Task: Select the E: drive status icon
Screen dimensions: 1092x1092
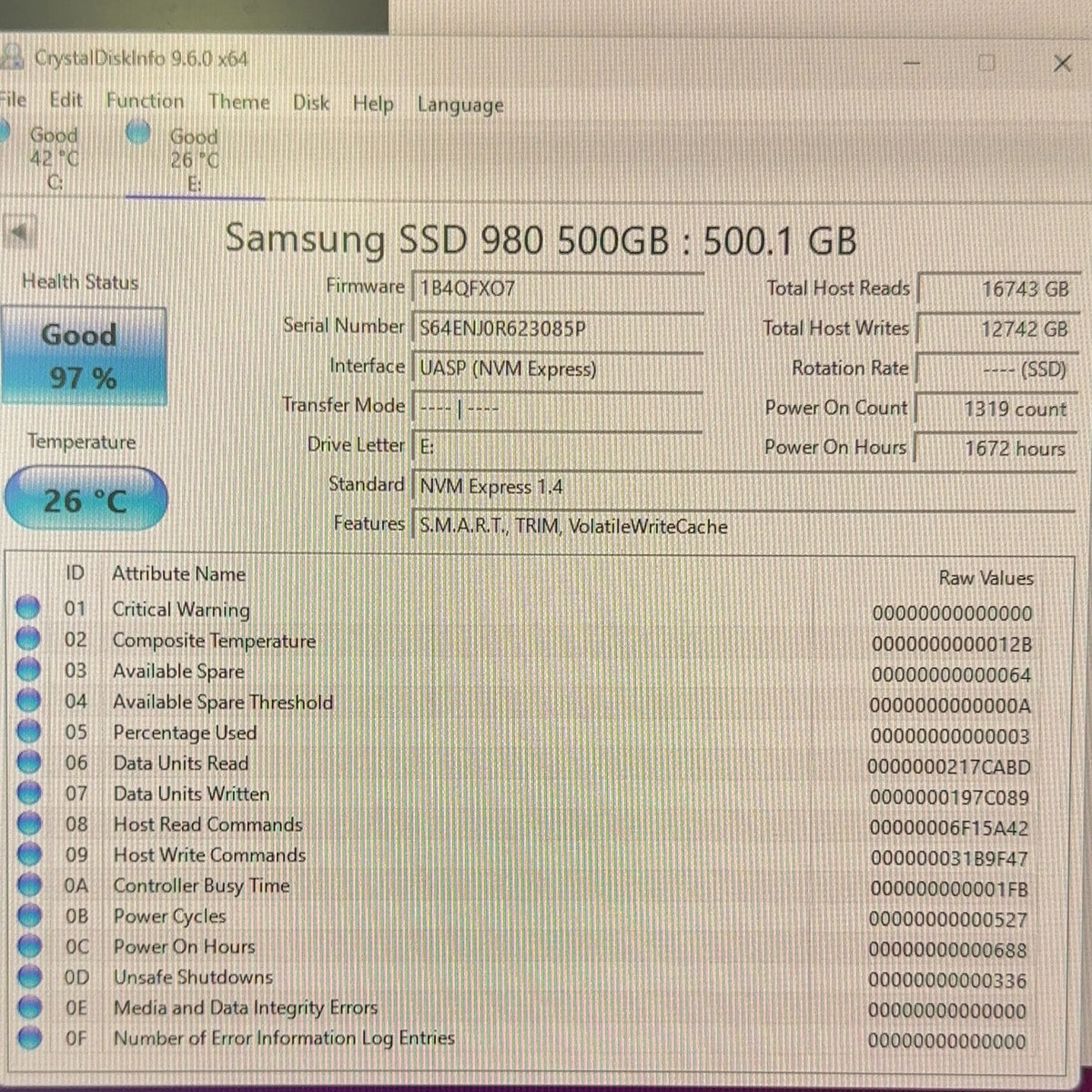Action: coord(138,134)
